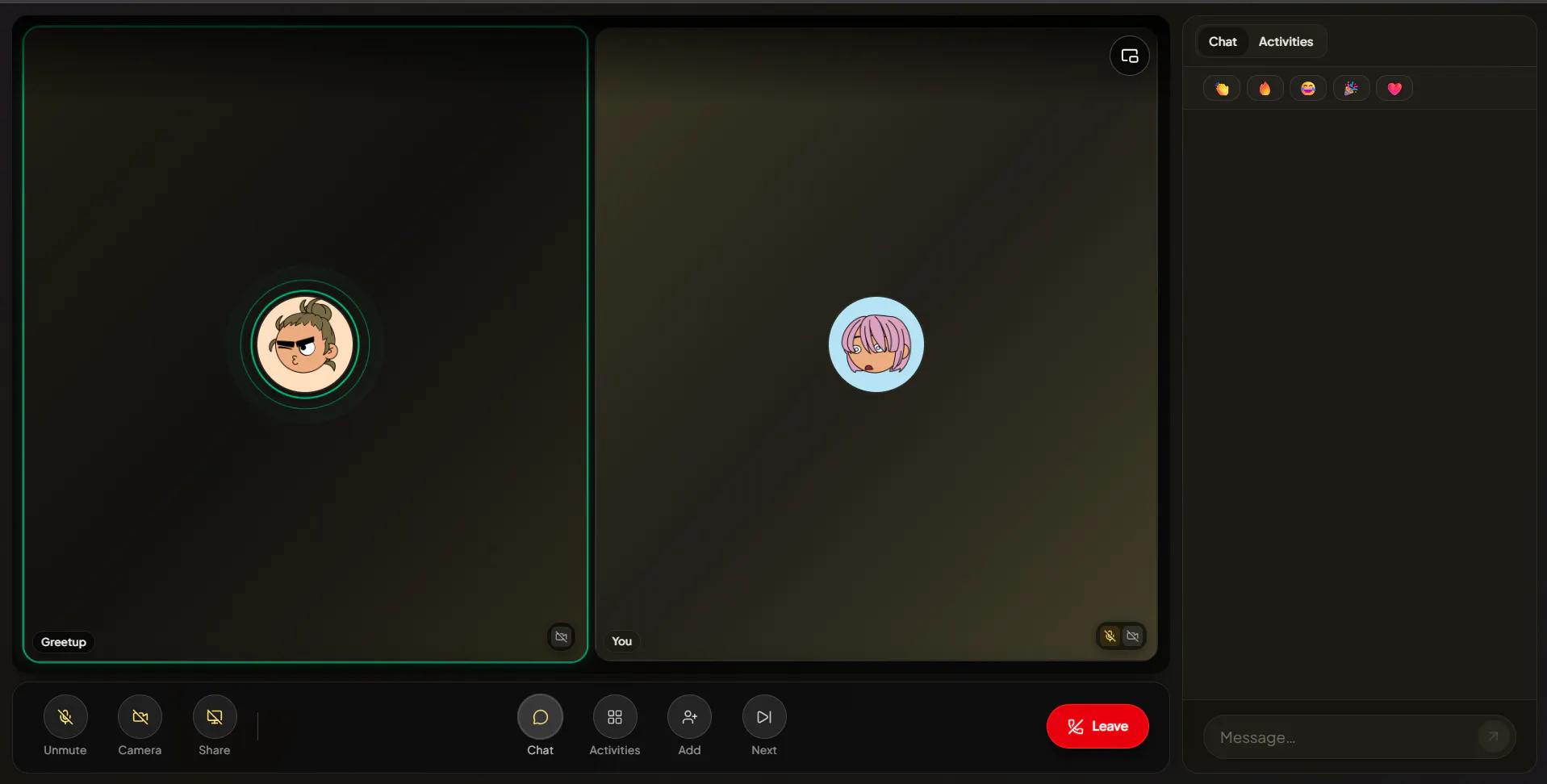The height and width of the screenshot is (784, 1547).
Task: Add a person to the call
Action: click(689, 717)
